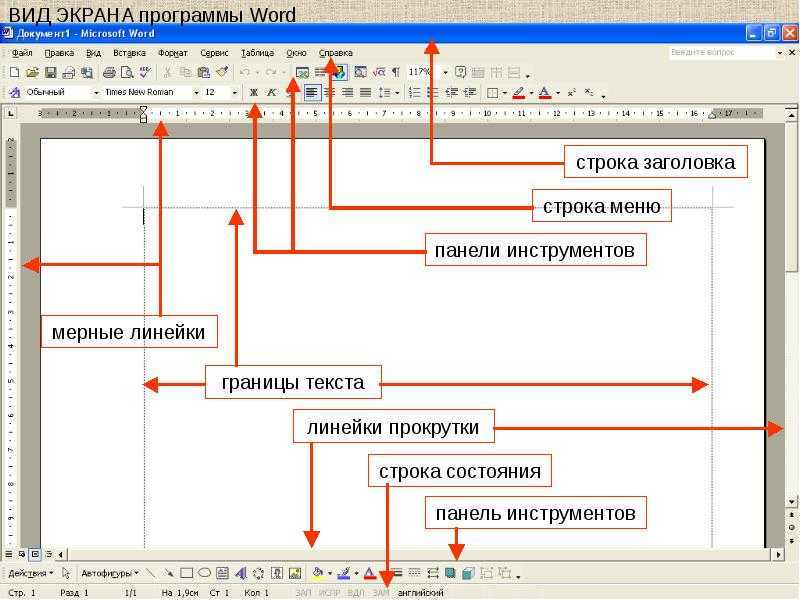Insert clip art from Drawing toolbar

[277, 573]
